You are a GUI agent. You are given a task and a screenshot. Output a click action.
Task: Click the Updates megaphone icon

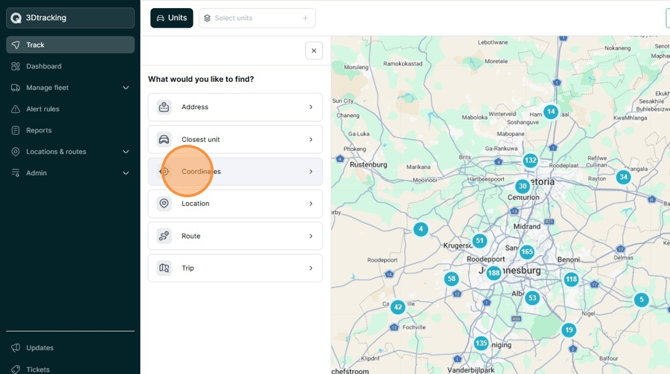(15, 347)
